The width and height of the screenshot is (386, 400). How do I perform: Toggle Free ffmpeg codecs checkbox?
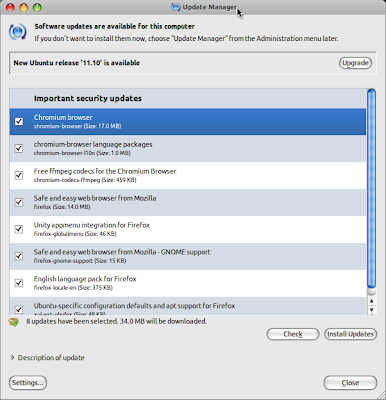coord(19,175)
